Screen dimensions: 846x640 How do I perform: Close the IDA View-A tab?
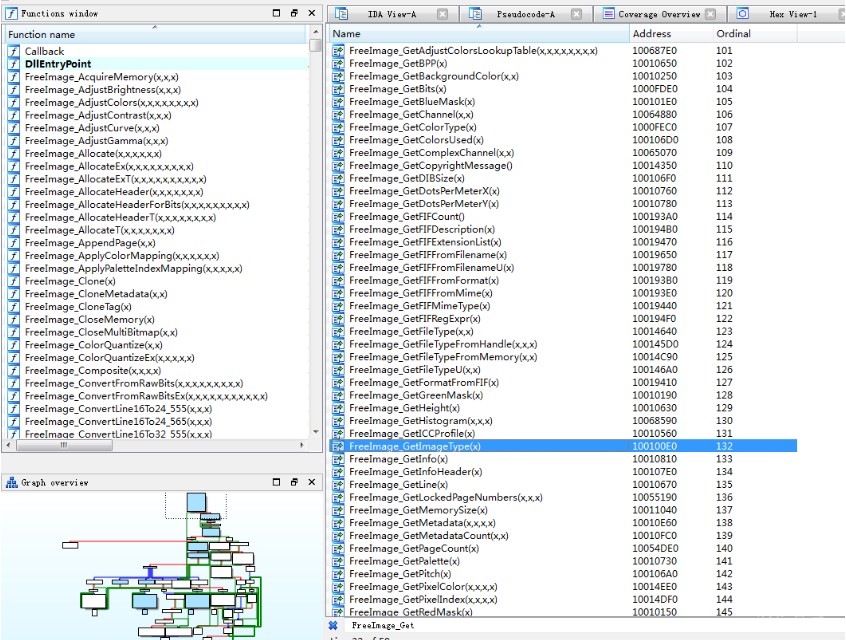pyautogui.click(x=442, y=14)
